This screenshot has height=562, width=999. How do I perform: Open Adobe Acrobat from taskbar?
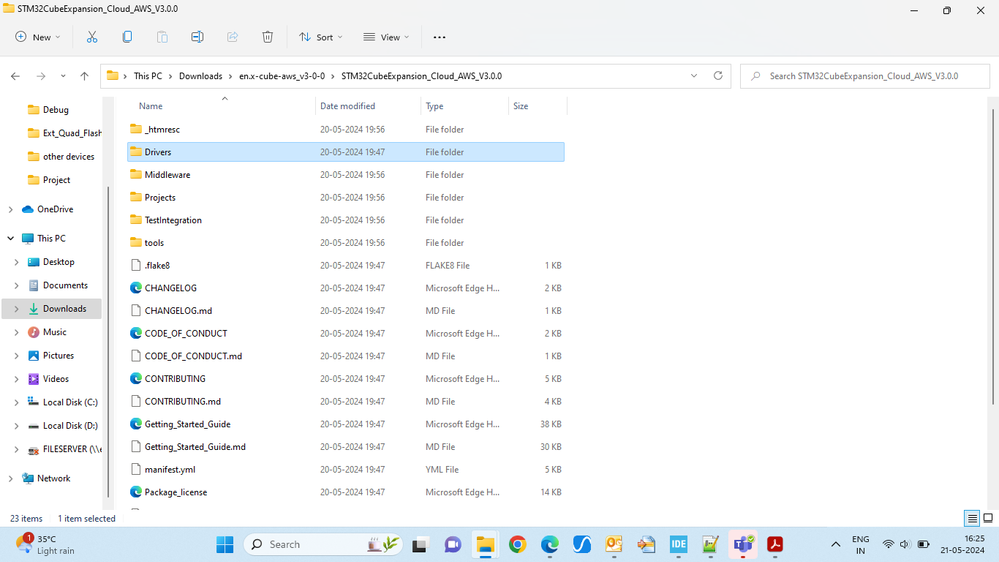tap(775, 544)
